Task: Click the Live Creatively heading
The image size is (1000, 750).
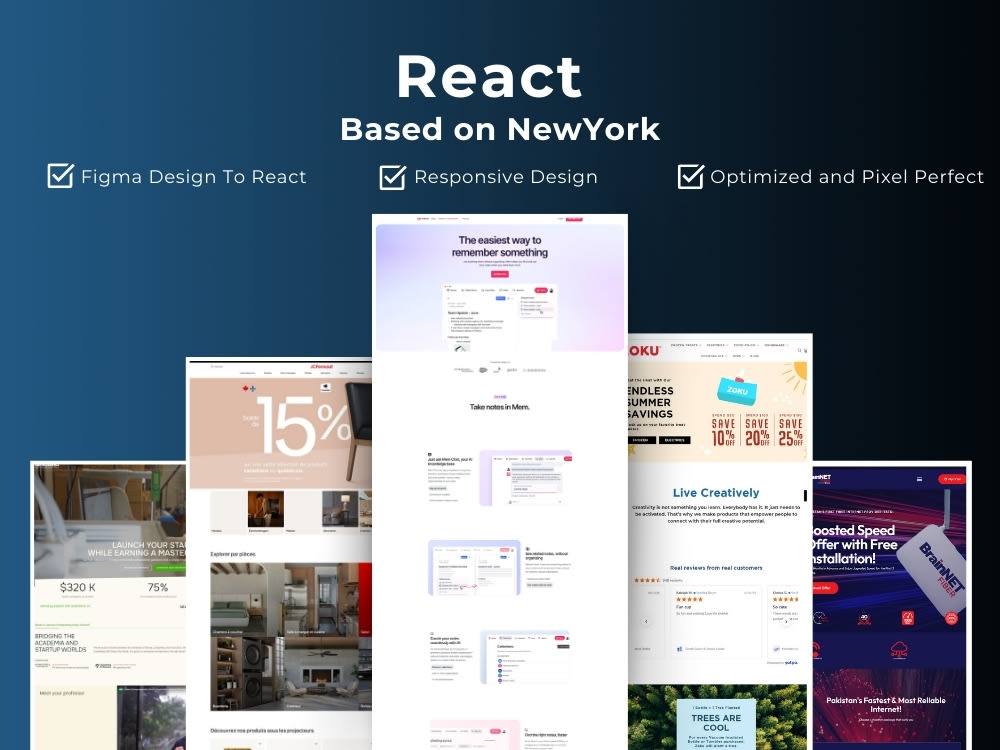Action: tap(716, 492)
